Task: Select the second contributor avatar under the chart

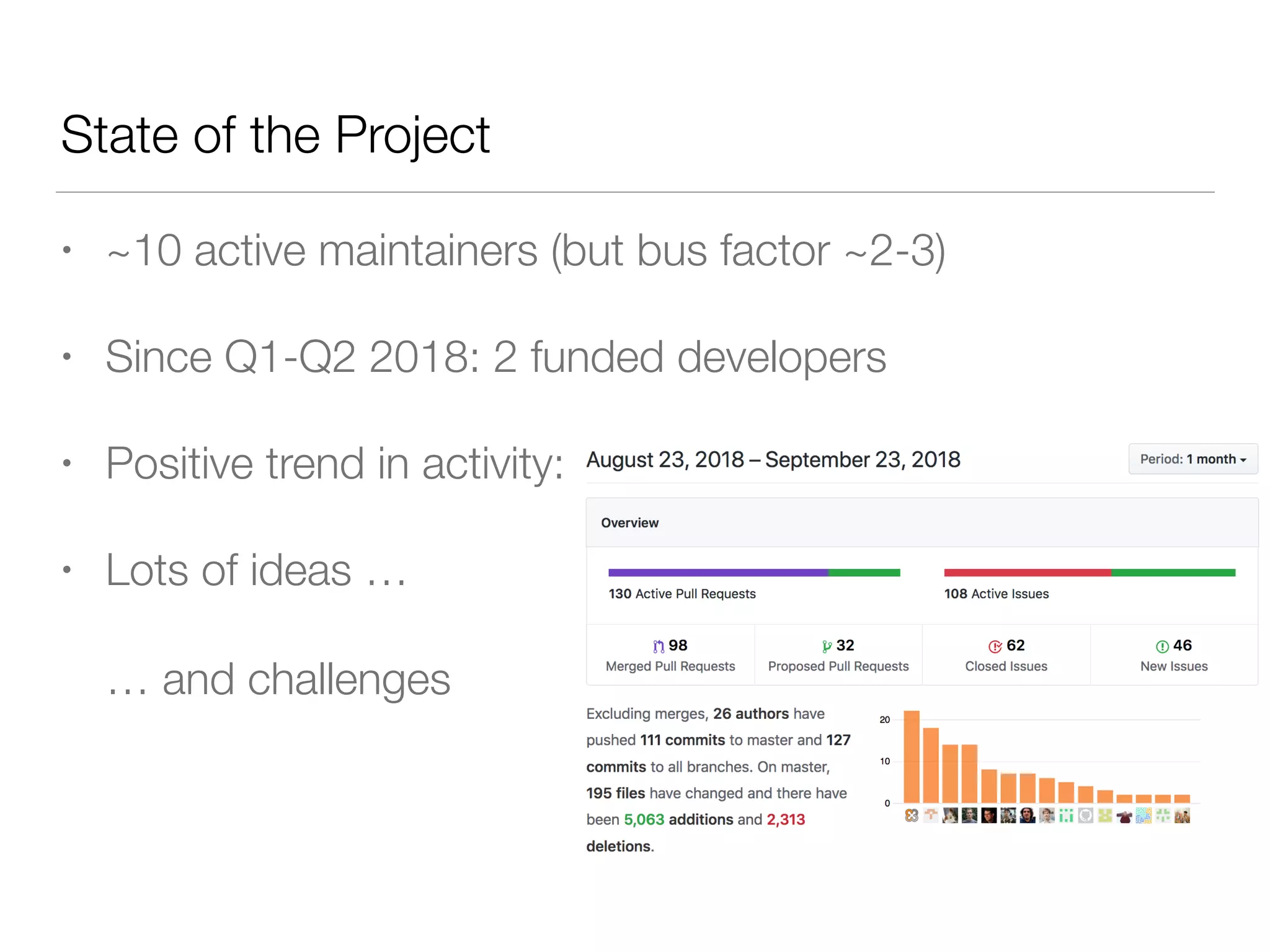Action: pyautogui.click(x=931, y=816)
